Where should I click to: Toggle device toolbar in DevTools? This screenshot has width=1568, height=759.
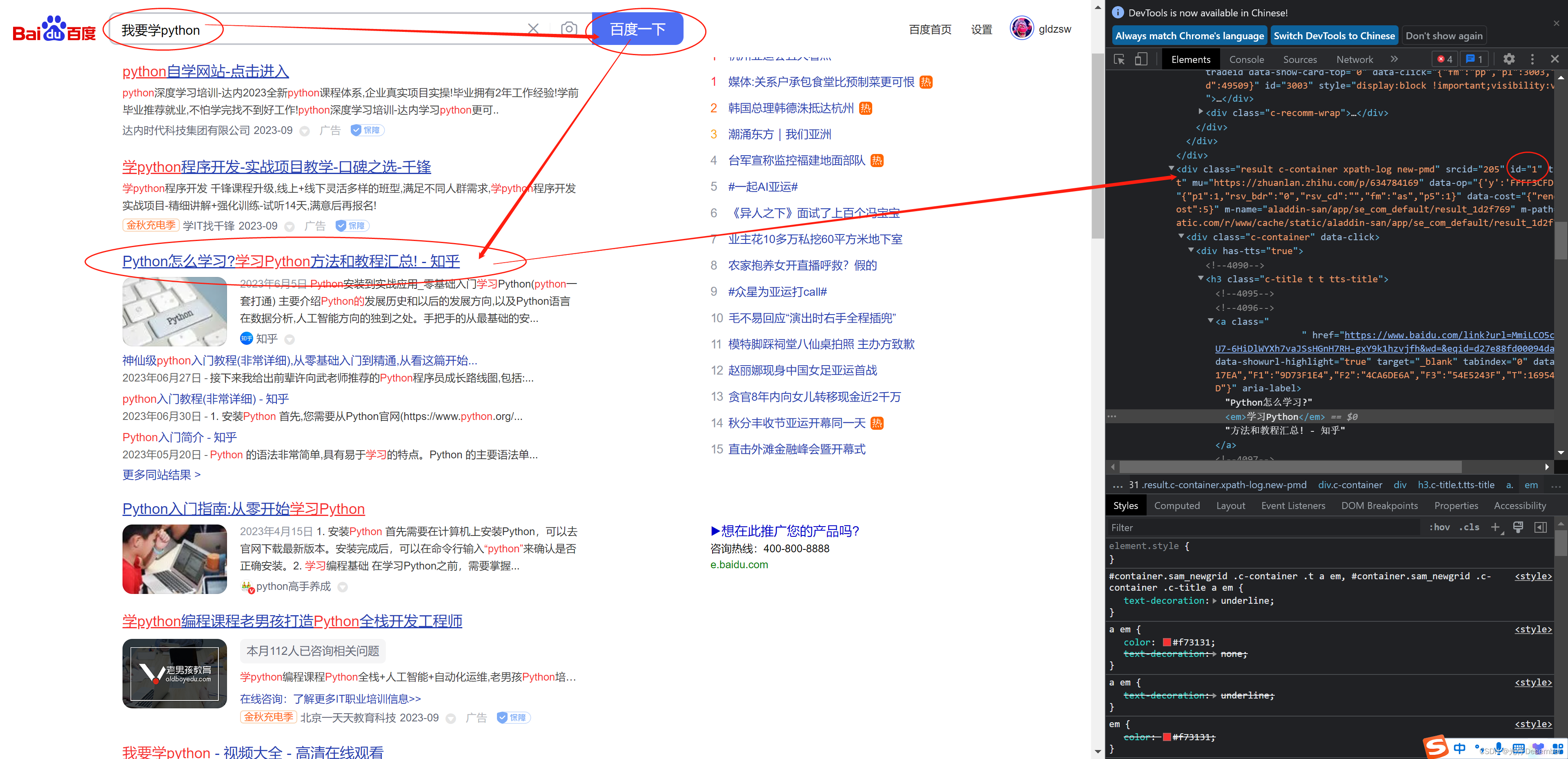click(1141, 59)
